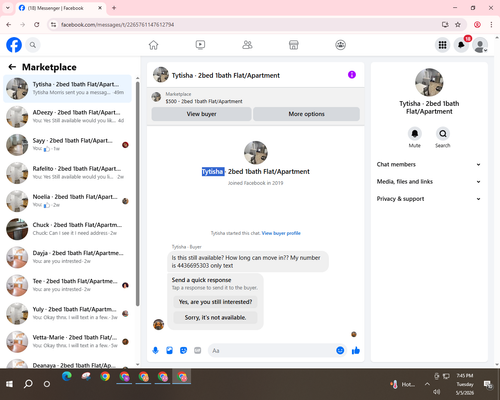
Task: Open the Marketplace tab in top navigation
Action: click(294, 45)
